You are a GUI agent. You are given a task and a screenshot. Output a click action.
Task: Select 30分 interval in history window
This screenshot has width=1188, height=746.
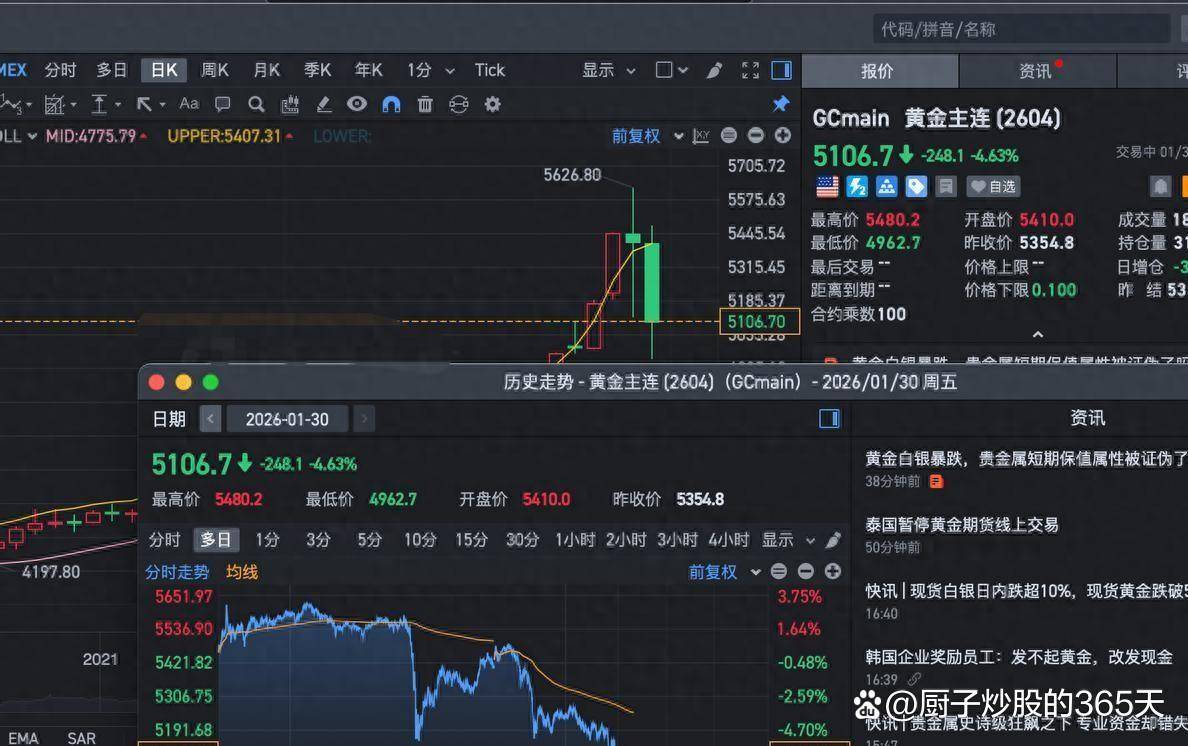click(x=522, y=540)
